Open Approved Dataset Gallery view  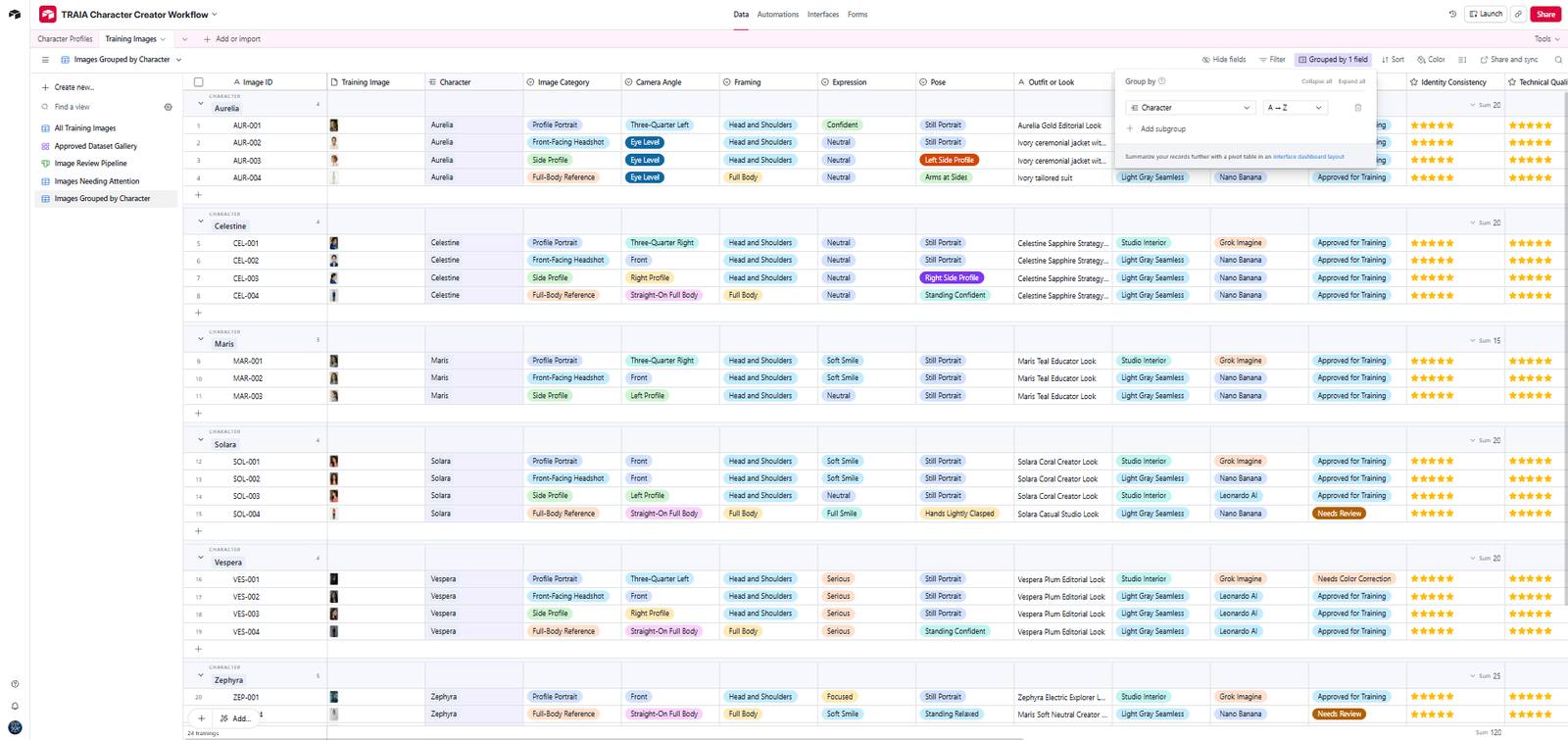pyautogui.click(x=95, y=146)
